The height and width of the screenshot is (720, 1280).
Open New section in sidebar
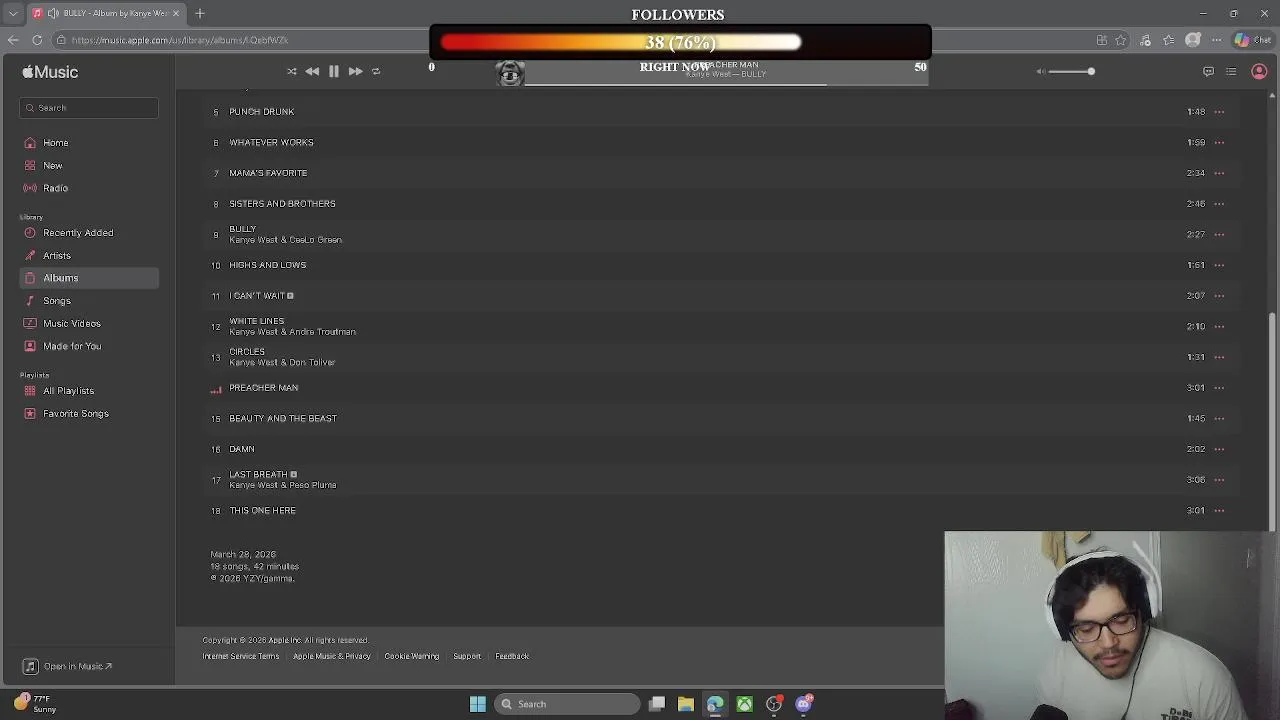(x=53, y=166)
